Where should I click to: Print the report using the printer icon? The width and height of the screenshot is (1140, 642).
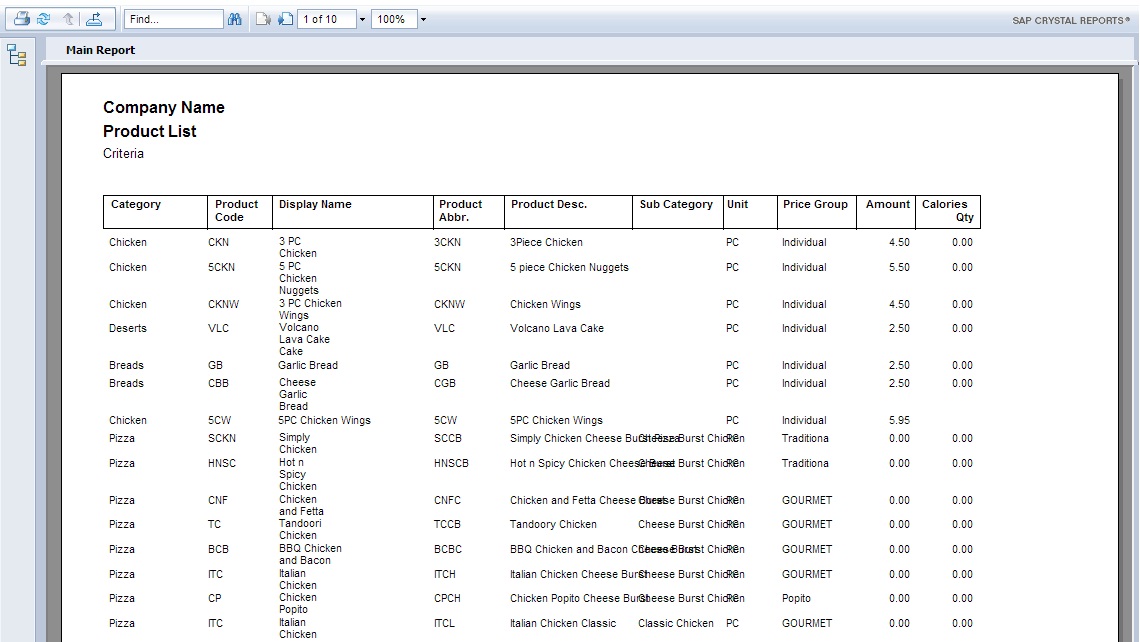coord(22,19)
